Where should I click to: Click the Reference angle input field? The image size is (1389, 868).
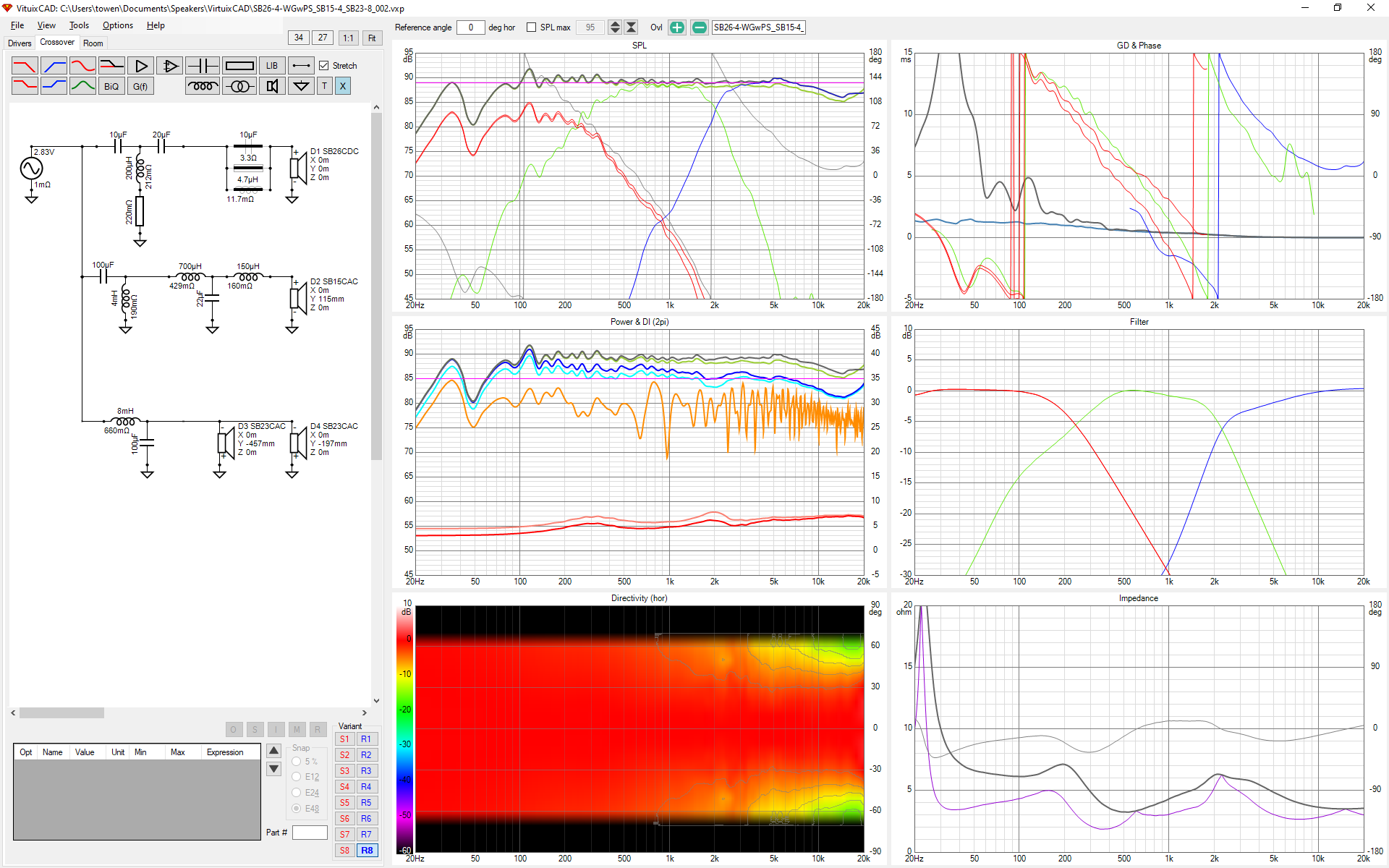tap(470, 27)
